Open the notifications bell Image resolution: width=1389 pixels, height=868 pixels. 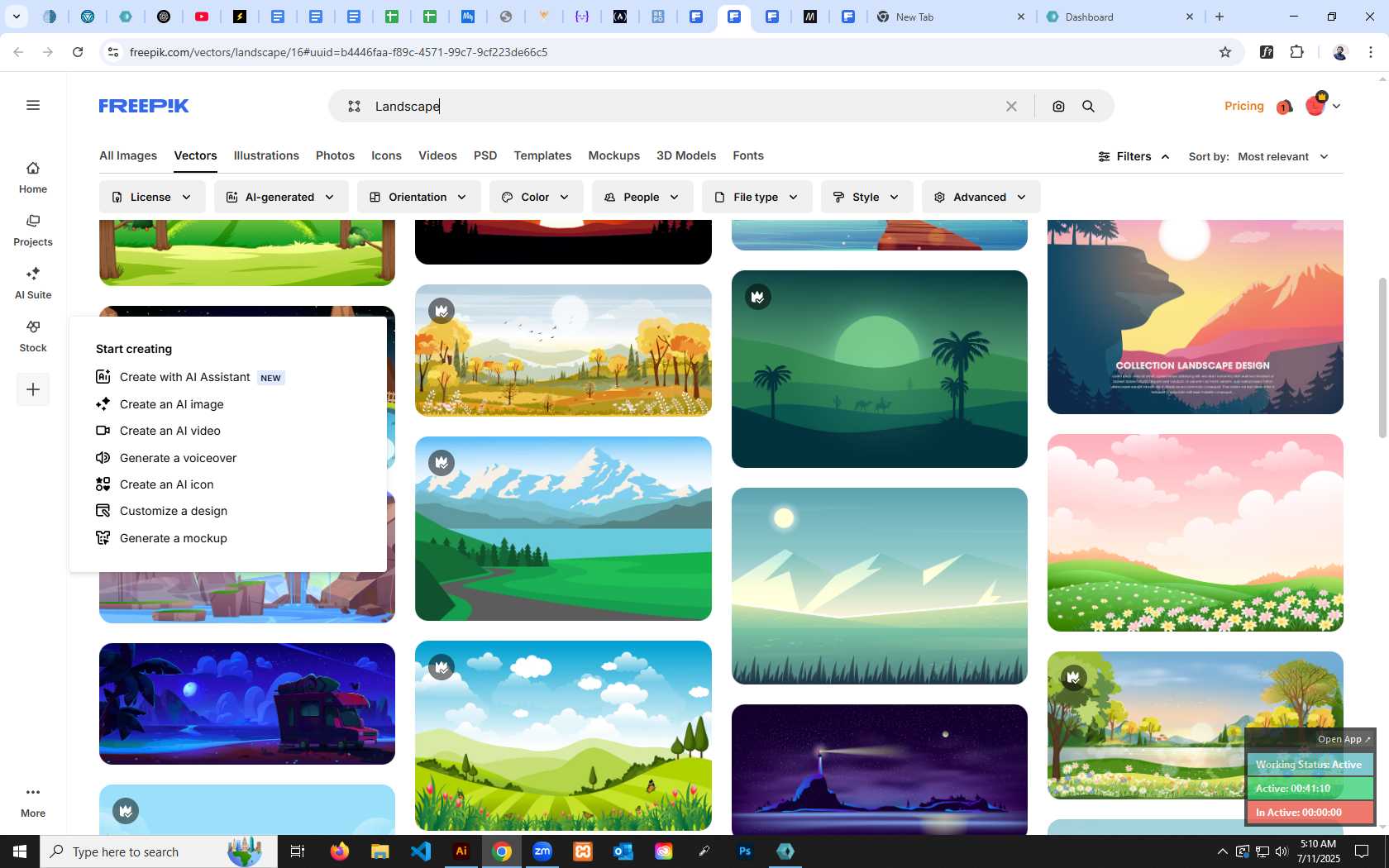(x=1284, y=107)
